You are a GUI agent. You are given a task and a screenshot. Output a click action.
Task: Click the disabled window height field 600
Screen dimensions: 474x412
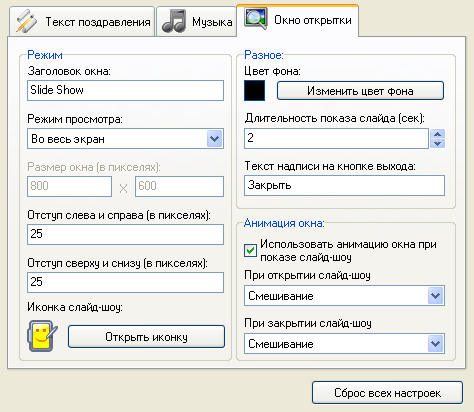click(179, 186)
